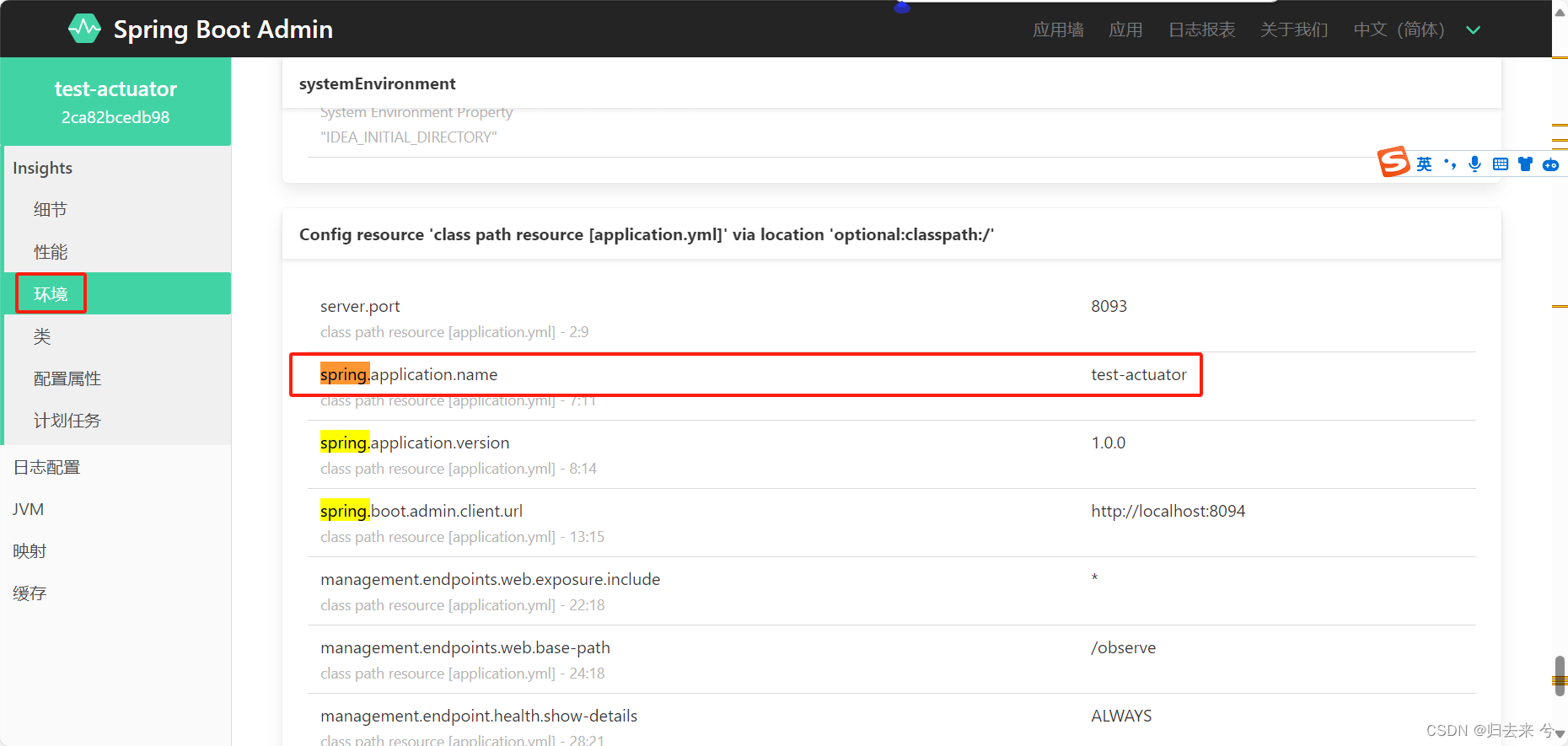Viewport: 1568px width, 746px height.
Task: Click the scrollbar up arrow
Action: [1560, 12]
